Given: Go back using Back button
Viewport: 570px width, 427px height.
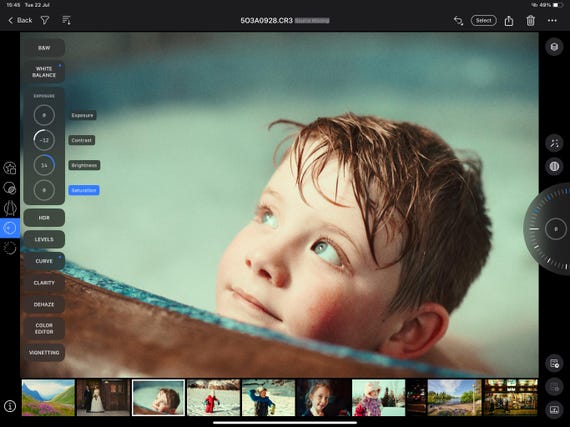Looking at the screenshot, I should point(20,20).
